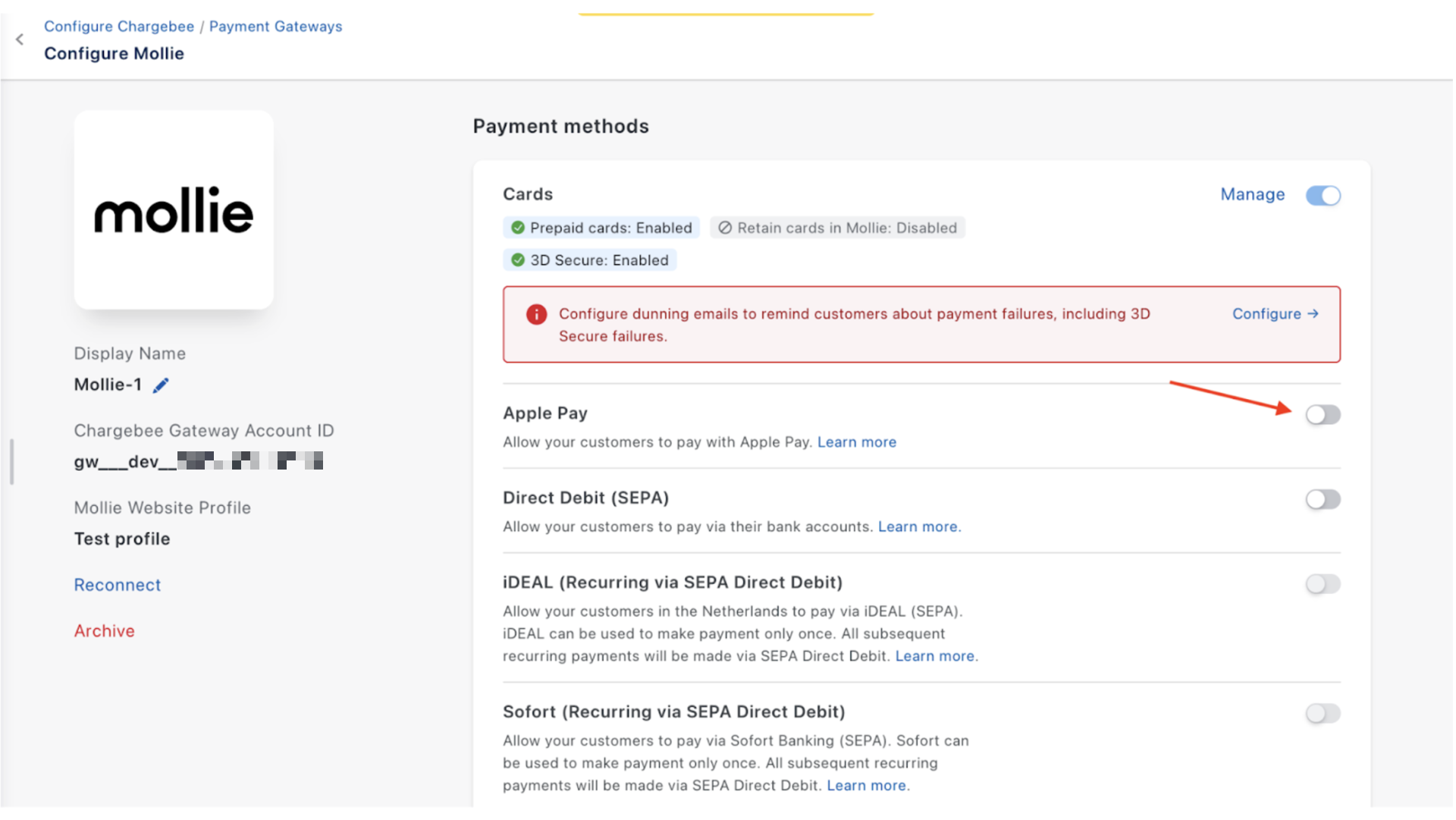Click the back arrow chevron icon

20,39
